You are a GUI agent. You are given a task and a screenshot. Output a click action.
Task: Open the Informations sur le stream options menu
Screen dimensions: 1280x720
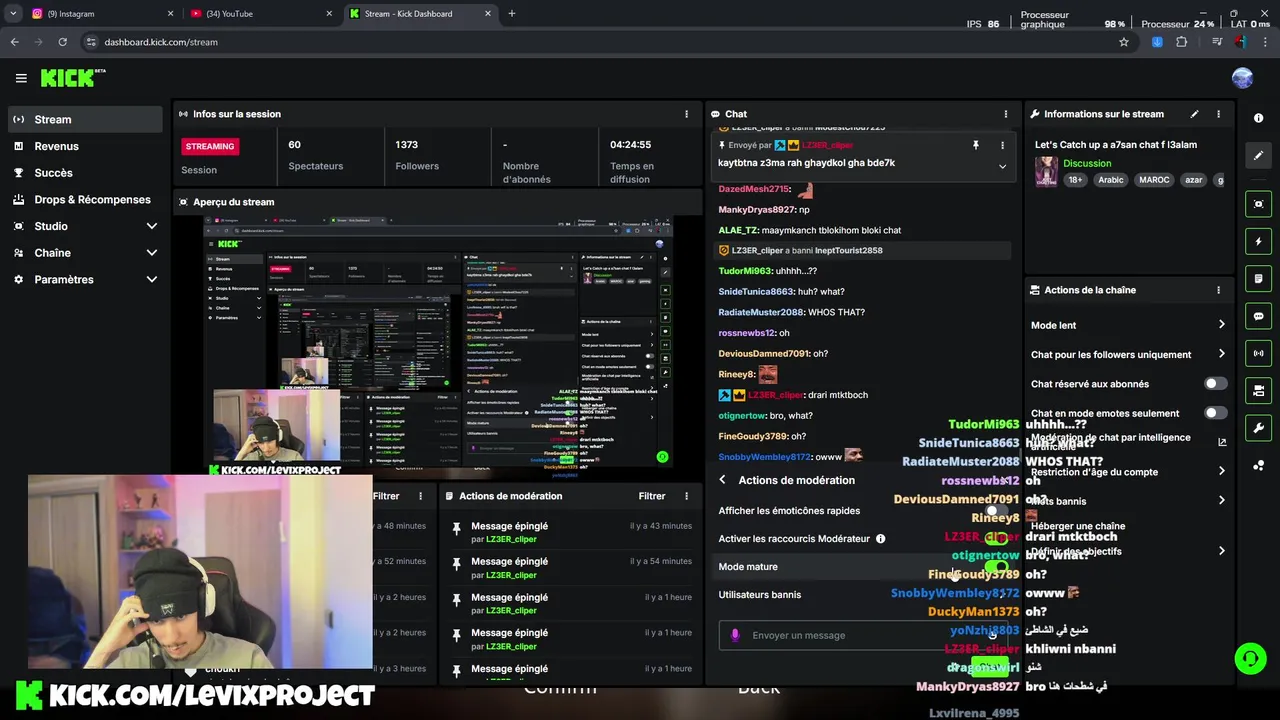pyautogui.click(x=1218, y=114)
